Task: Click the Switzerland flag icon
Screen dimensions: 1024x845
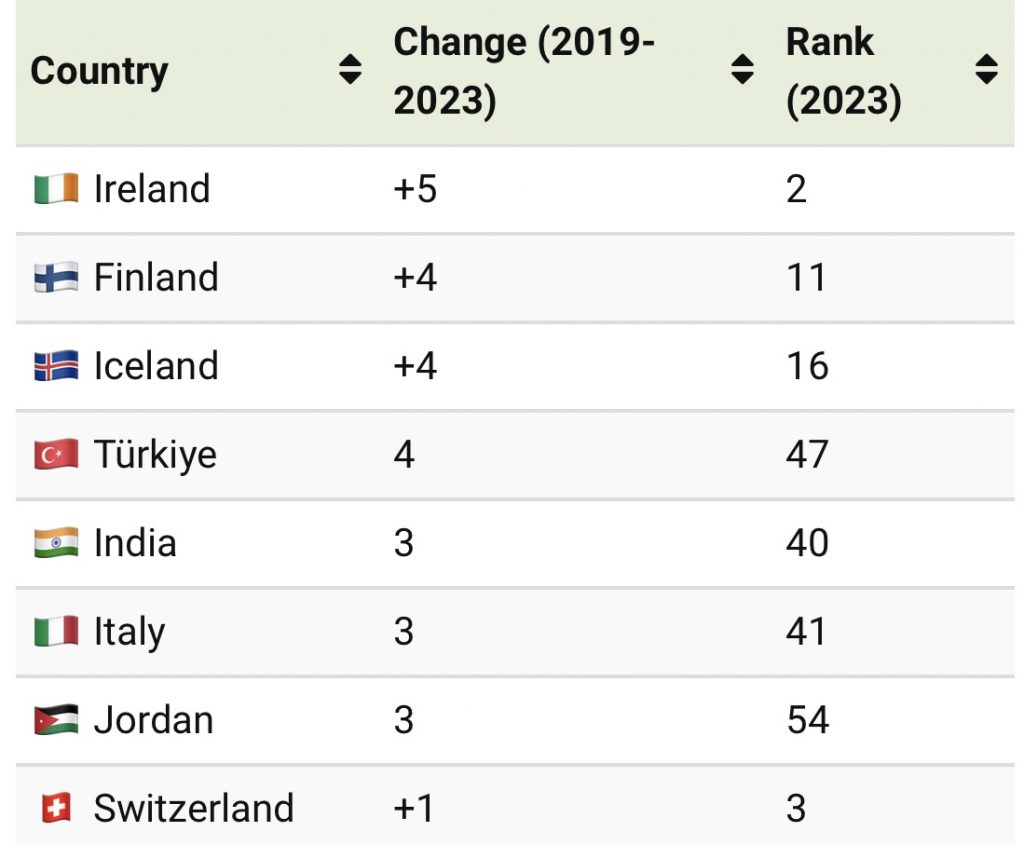Action: click(x=56, y=808)
